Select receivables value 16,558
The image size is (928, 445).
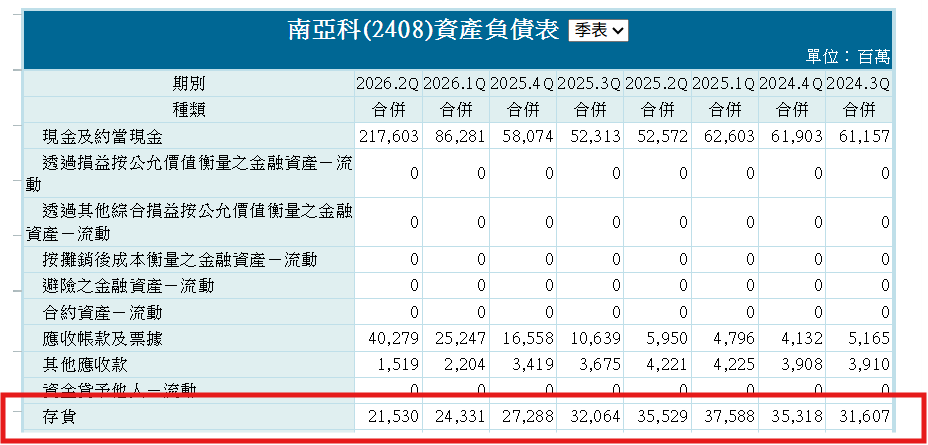click(528, 338)
